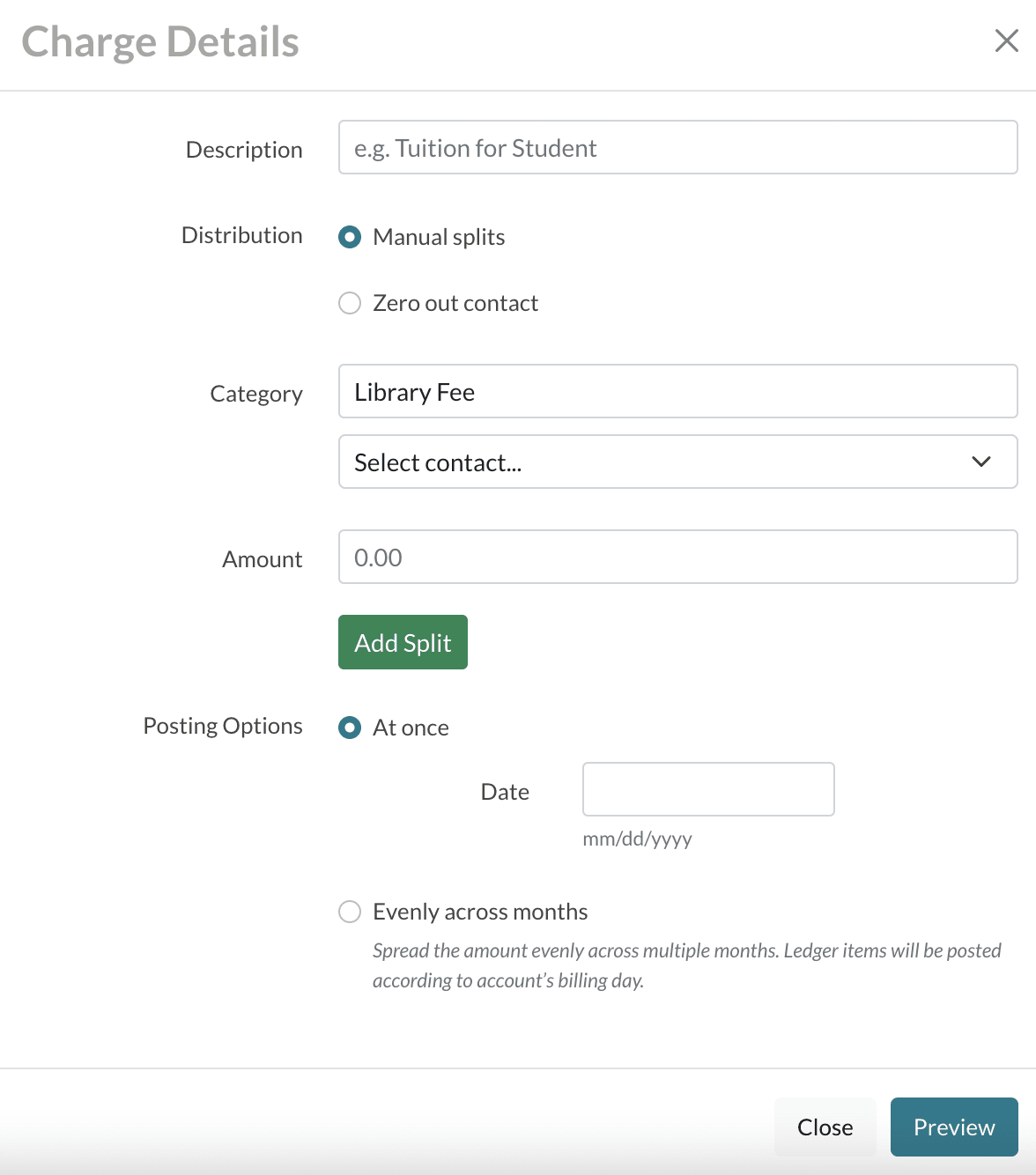The height and width of the screenshot is (1175, 1036).
Task: Click the Description field label
Action: pos(244,150)
